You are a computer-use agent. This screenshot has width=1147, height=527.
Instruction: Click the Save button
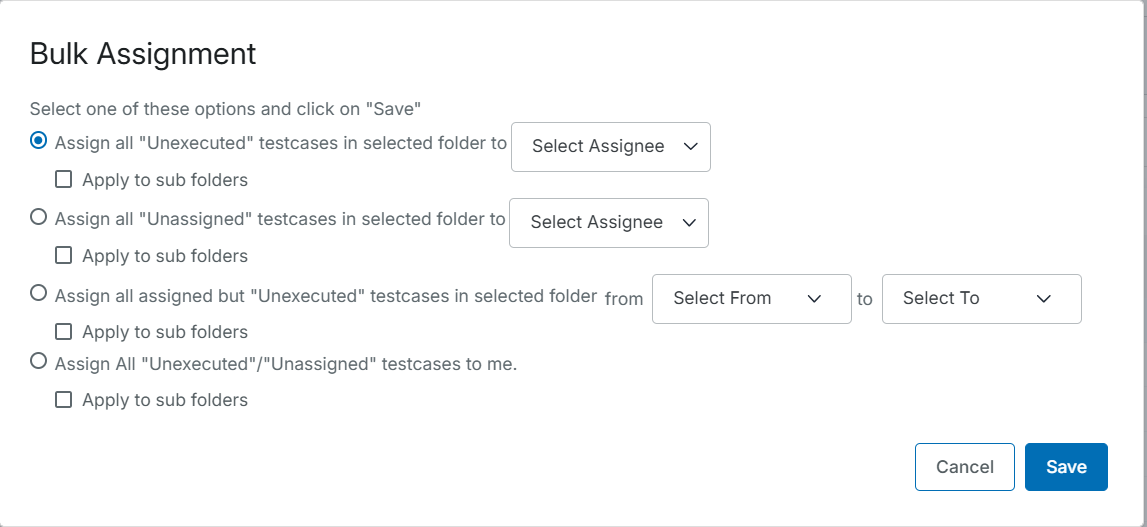(1066, 467)
